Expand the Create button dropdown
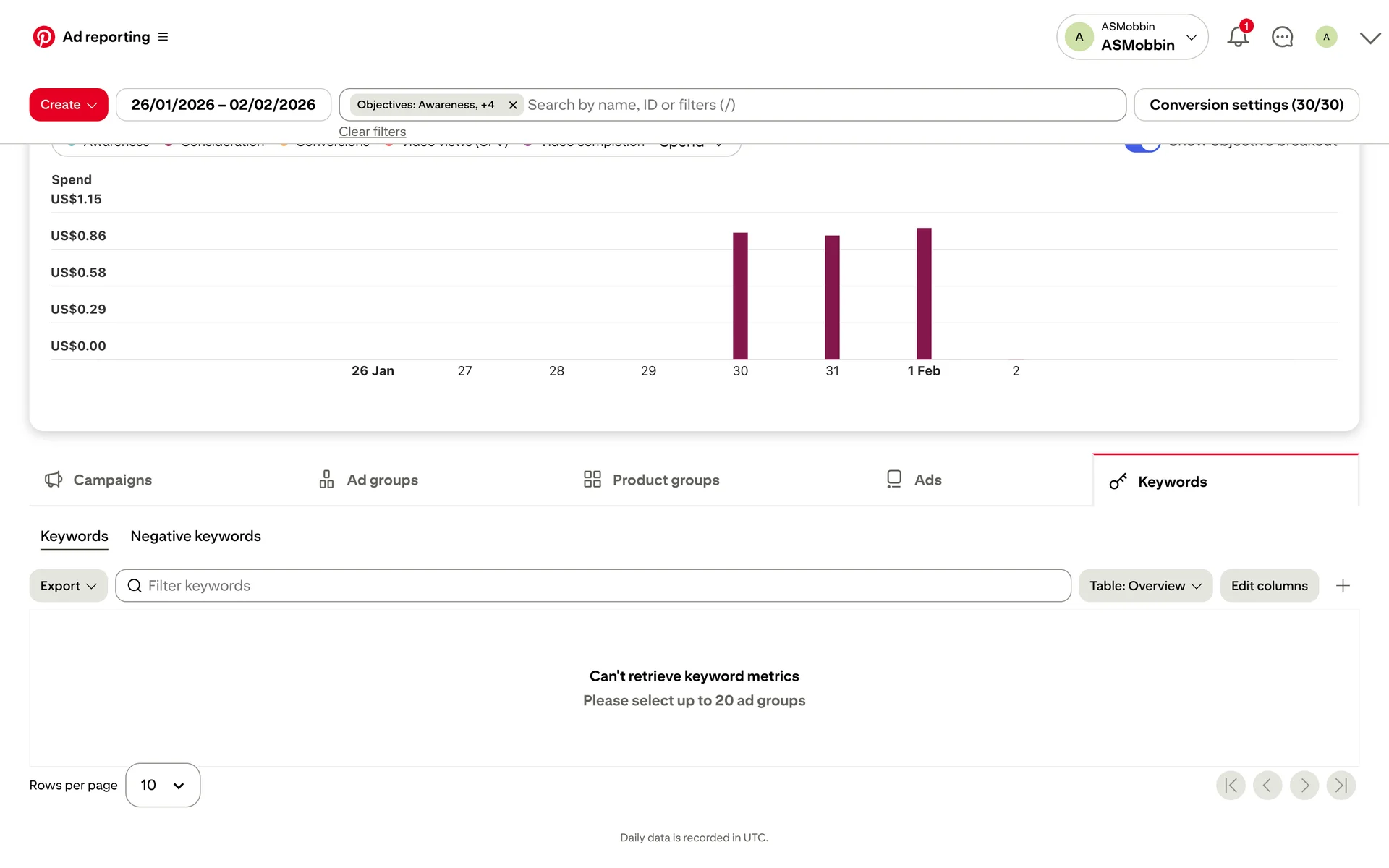The height and width of the screenshot is (868, 1389). [69, 105]
